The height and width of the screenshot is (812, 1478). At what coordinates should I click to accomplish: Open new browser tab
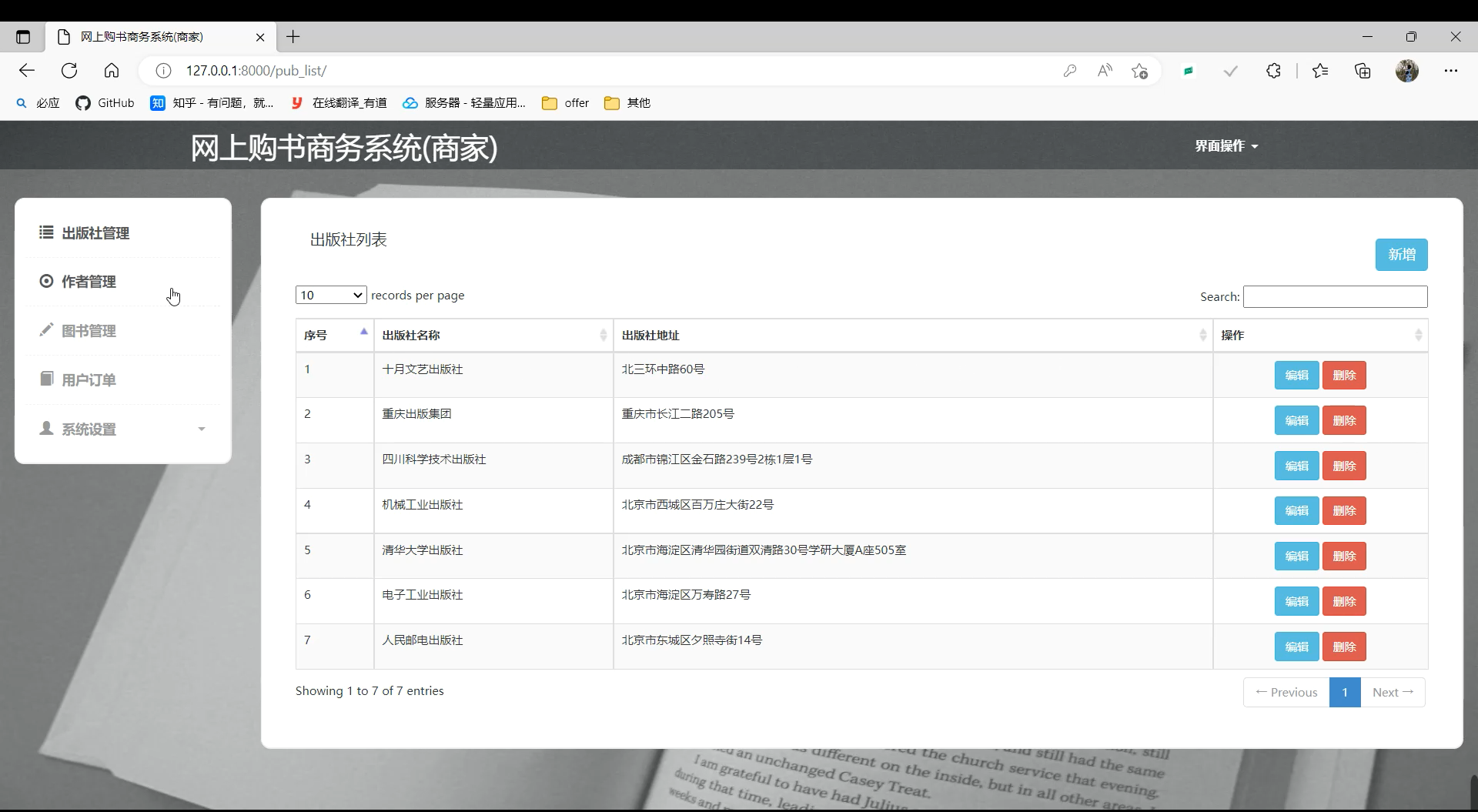293,36
